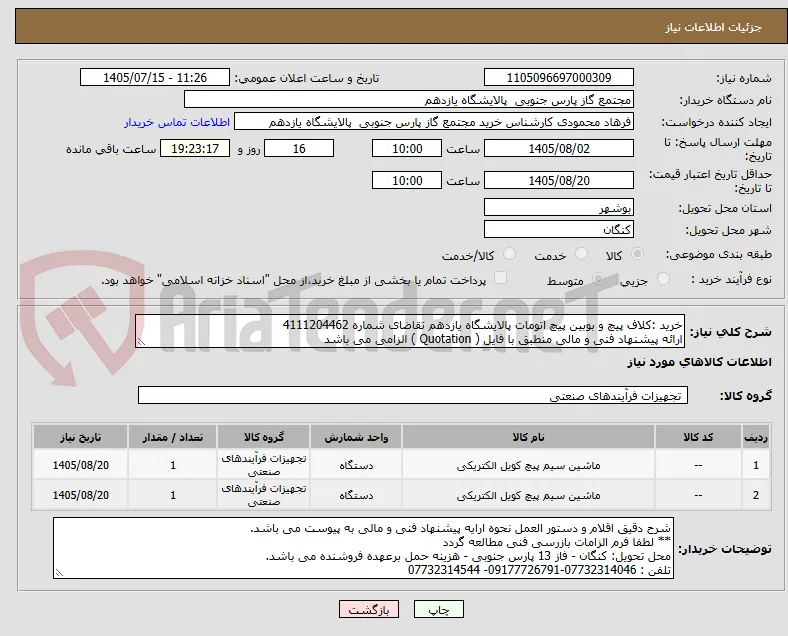
Task: Click the quantity cell in row 1
Action: click(x=172, y=465)
